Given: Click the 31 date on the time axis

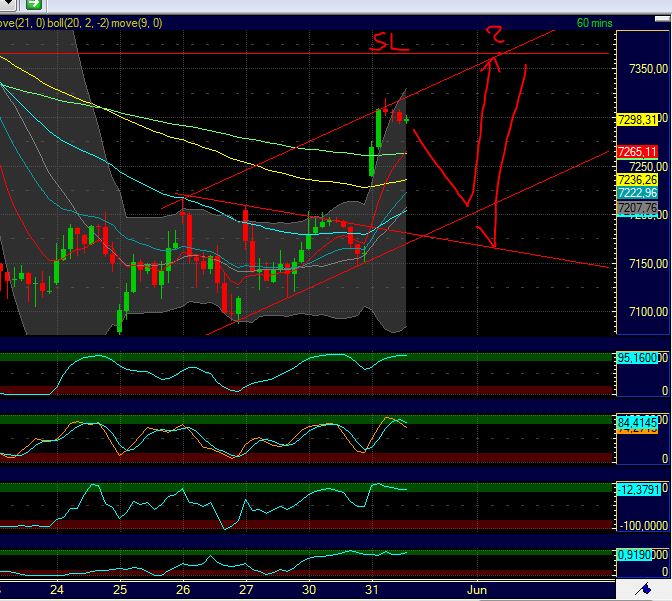Looking at the screenshot, I should pyautogui.click(x=372, y=590).
